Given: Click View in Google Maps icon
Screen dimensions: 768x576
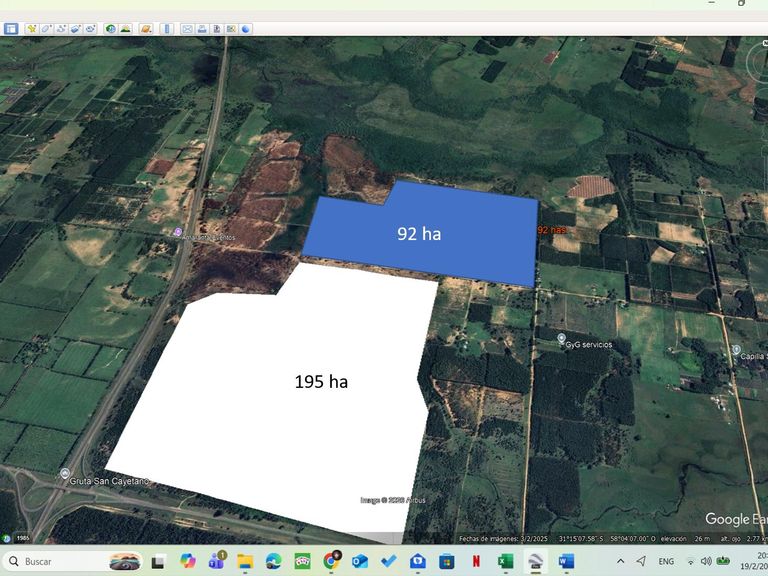Looking at the screenshot, I should coord(231,29).
